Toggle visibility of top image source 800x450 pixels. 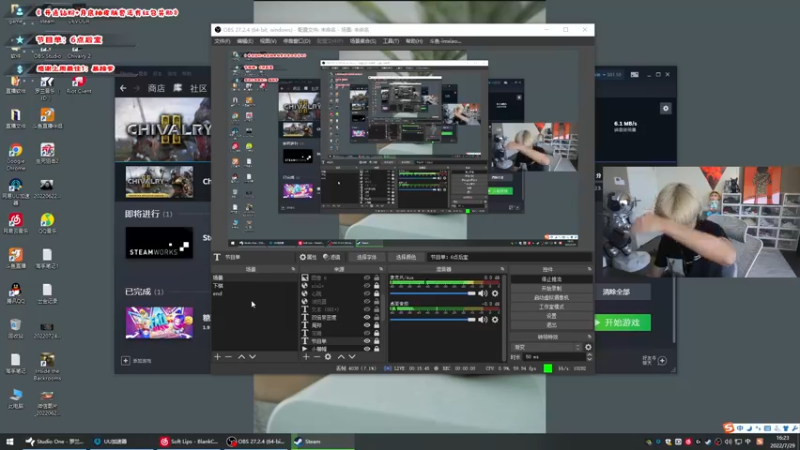pos(367,278)
